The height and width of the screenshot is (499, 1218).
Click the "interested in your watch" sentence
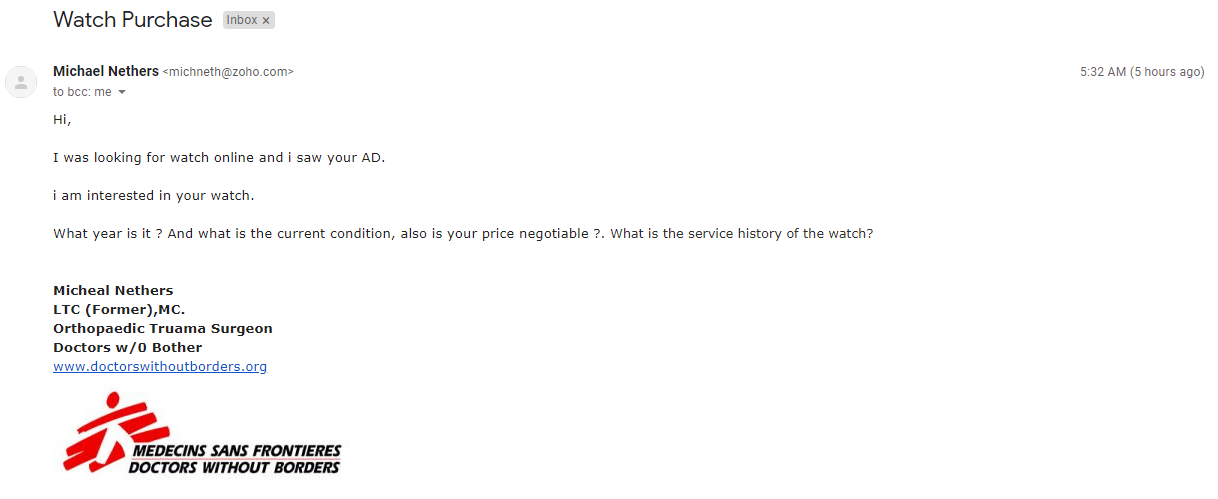[154, 196]
